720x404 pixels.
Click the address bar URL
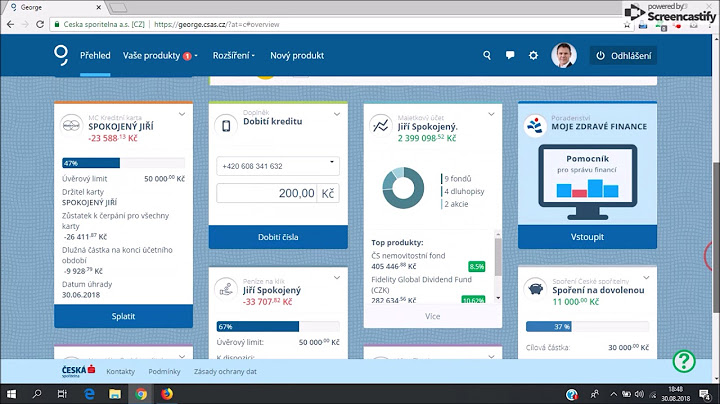[217, 24]
